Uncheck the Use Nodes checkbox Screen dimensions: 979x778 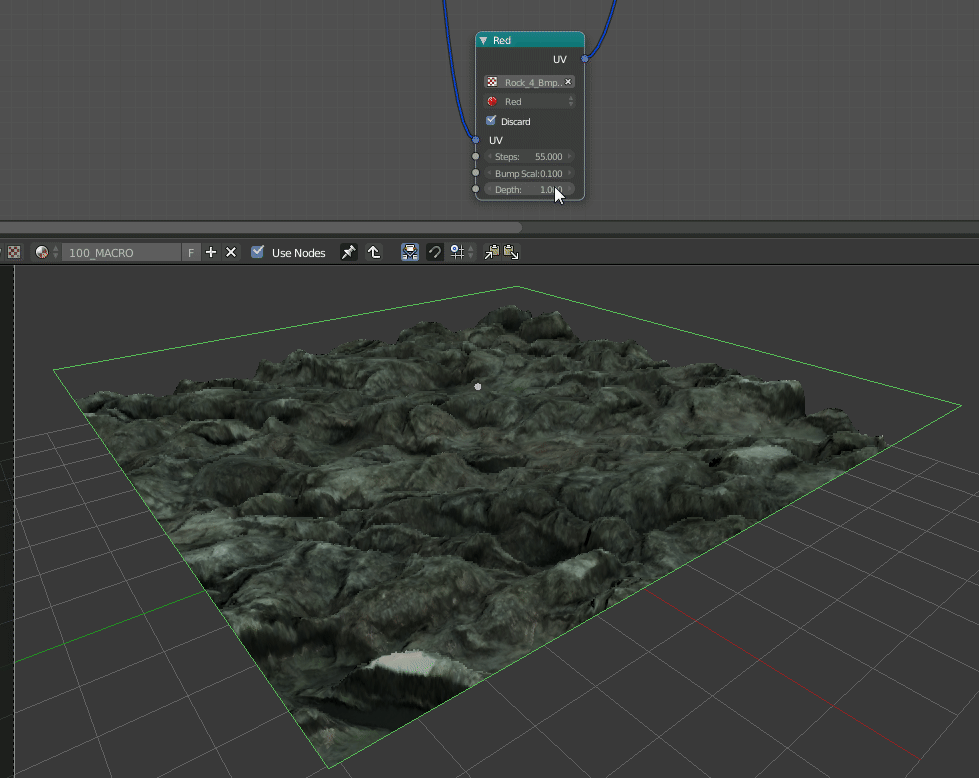click(257, 252)
